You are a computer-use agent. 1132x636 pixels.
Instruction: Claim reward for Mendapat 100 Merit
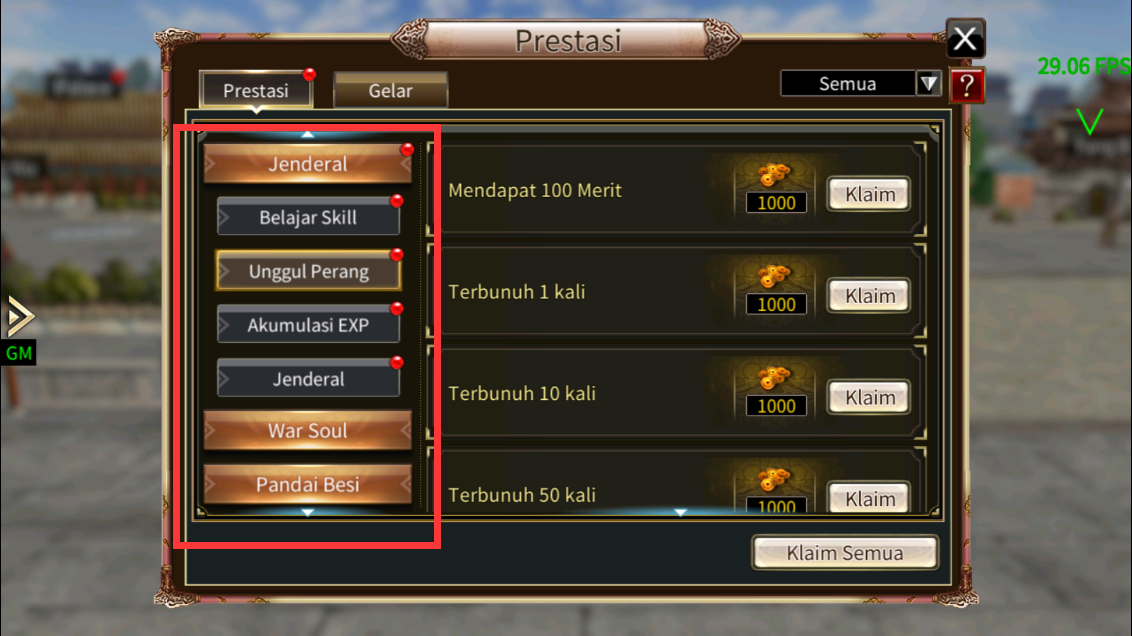point(869,194)
